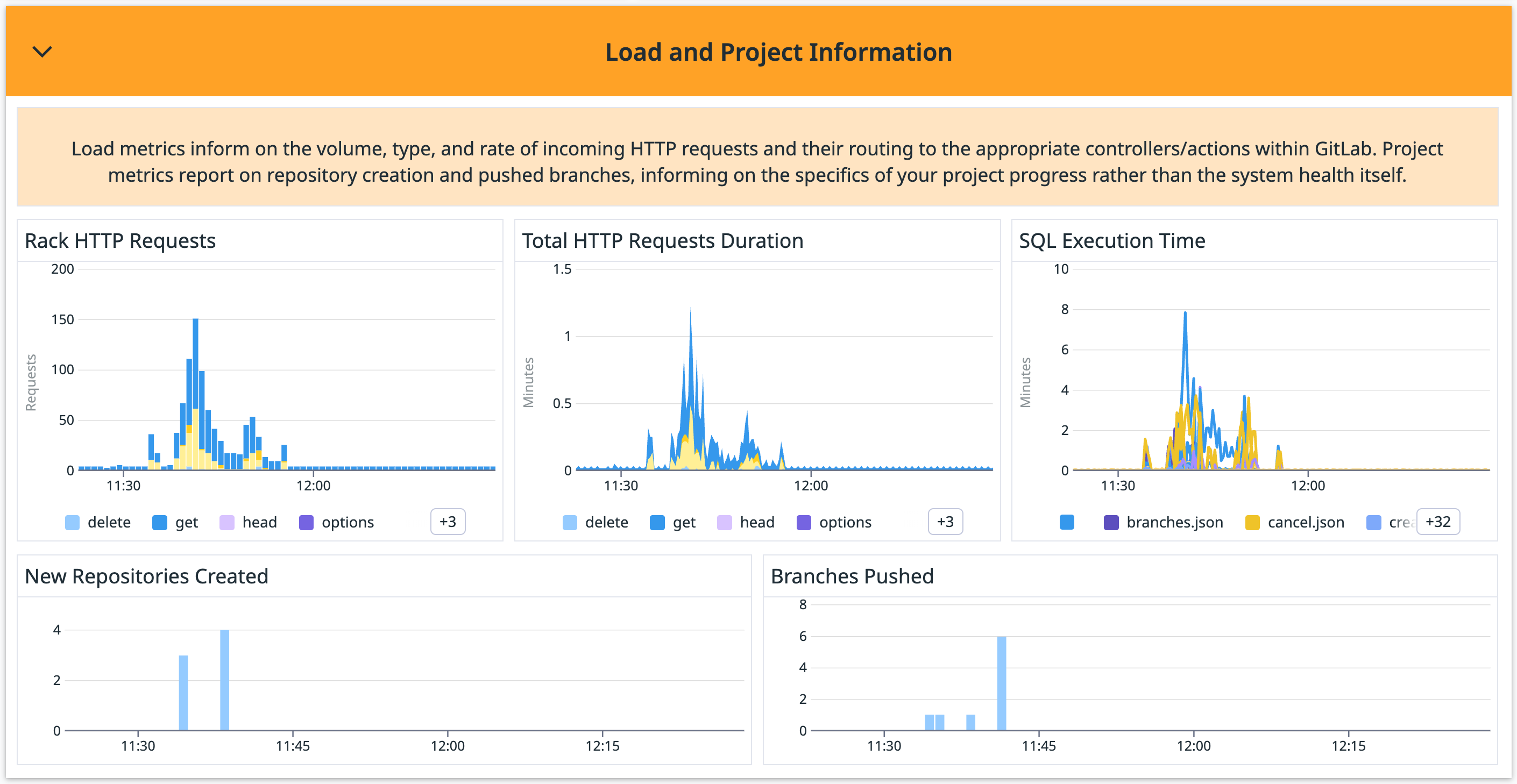Open the SQL Execution Time panel title menu
Image resolution: width=1517 pixels, height=784 pixels.
(x=1112, y=240)
